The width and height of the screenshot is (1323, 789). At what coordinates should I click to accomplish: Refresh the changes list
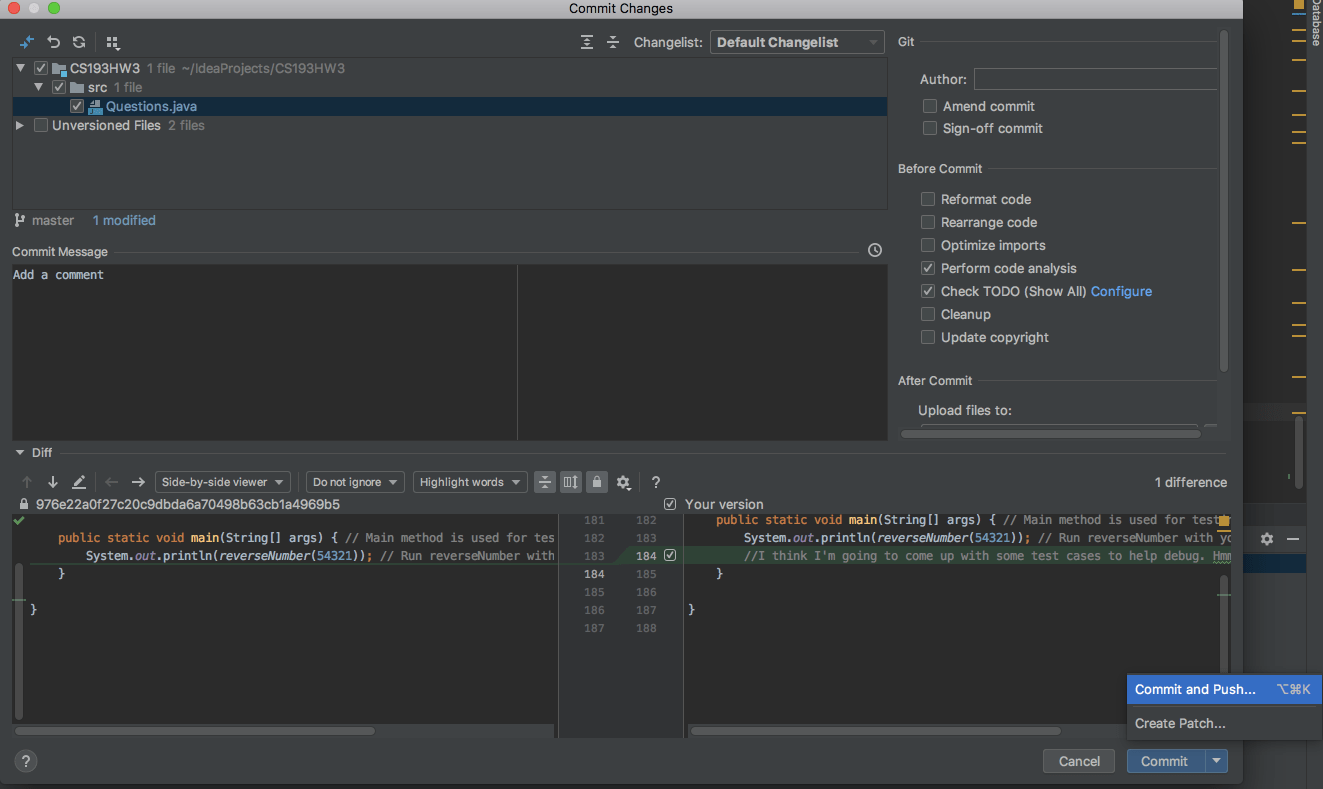[78, 42]
